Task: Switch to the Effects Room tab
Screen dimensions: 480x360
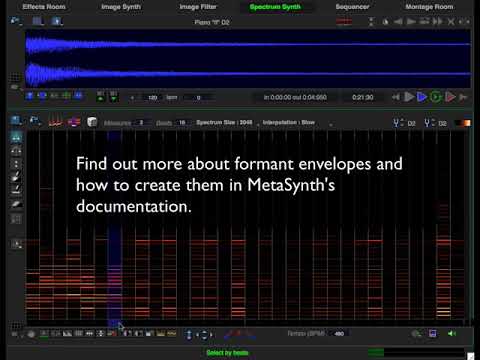Action: click(x=44, y=7)
